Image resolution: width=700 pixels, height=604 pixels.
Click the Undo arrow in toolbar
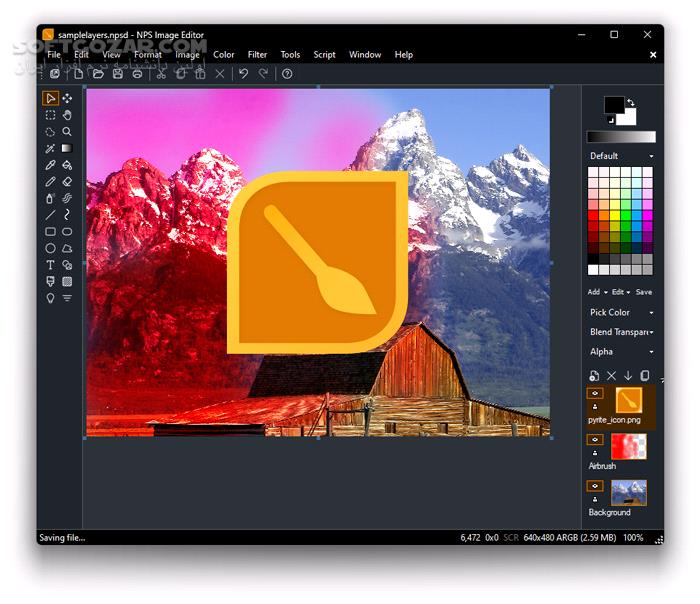click(243, 74)
